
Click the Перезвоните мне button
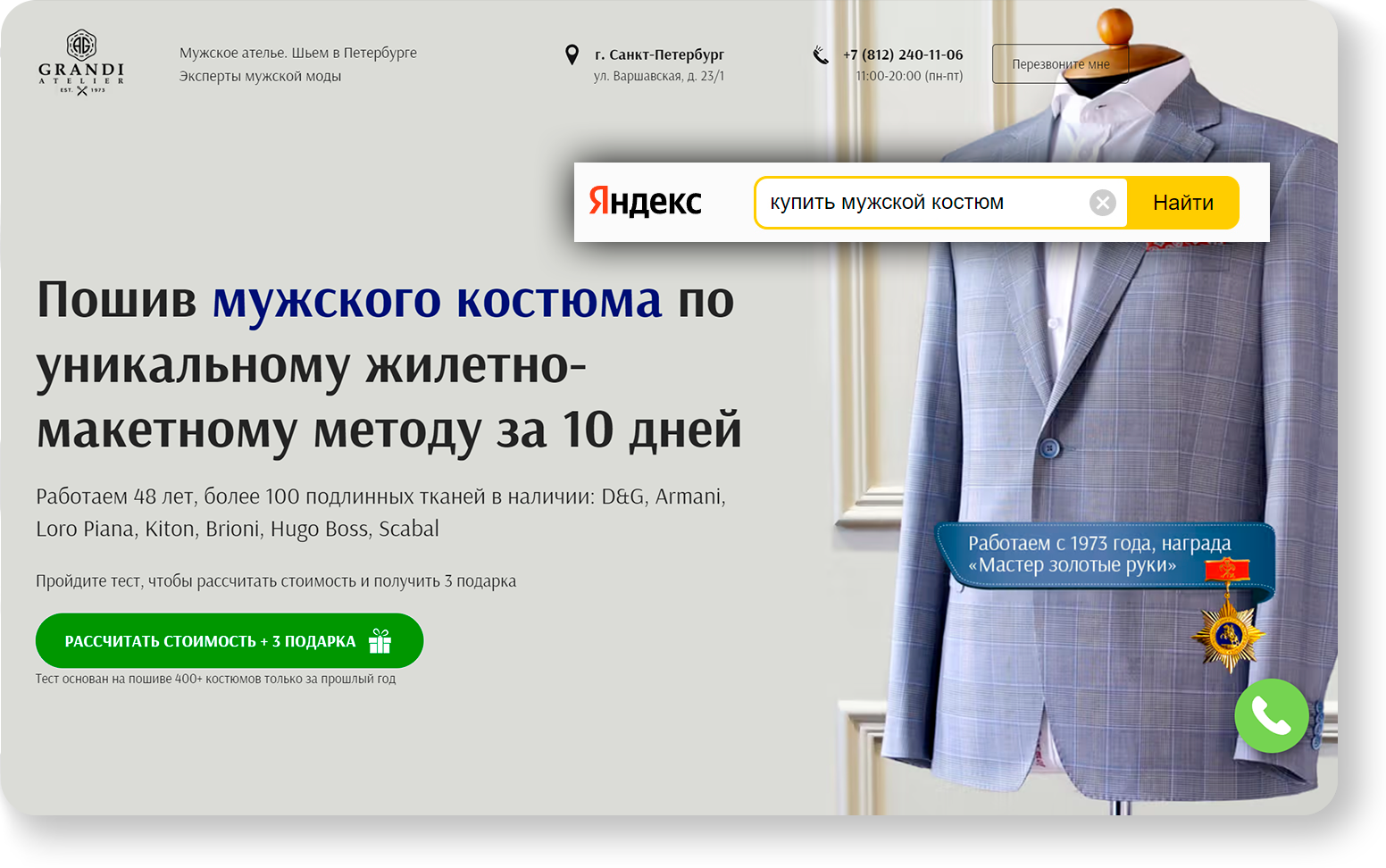(1060, 63)
